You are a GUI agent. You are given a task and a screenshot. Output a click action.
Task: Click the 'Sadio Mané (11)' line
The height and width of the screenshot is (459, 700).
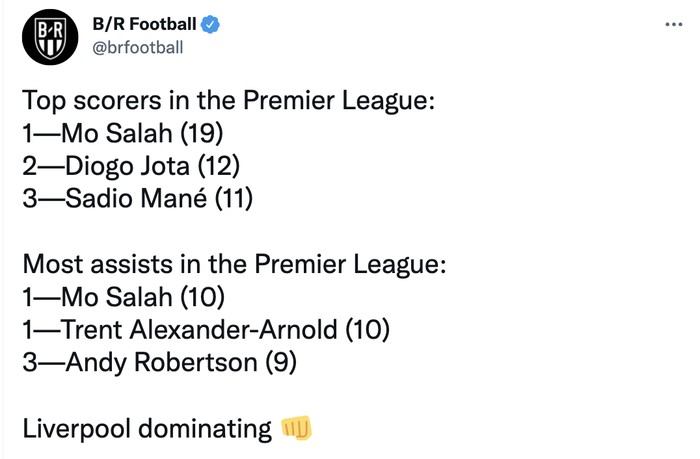tap(137, 198)
